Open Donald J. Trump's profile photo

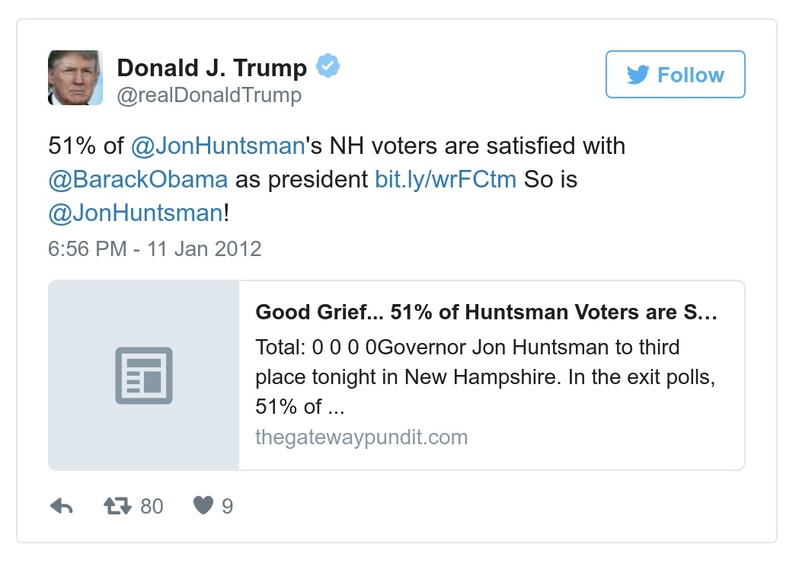click(75, 78)
